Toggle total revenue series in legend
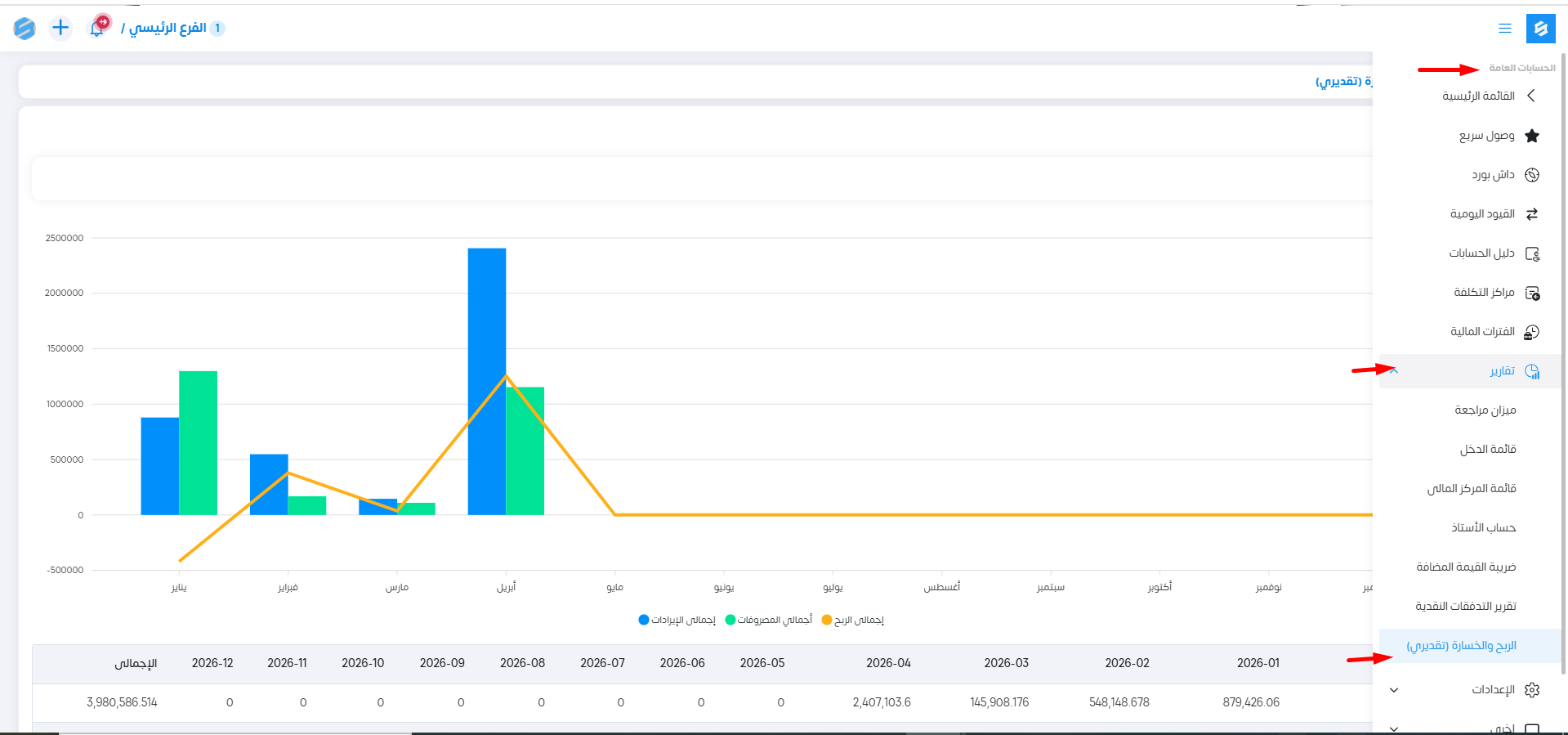1568x735 pixels. pyautogui.click(x=677, y=621)
